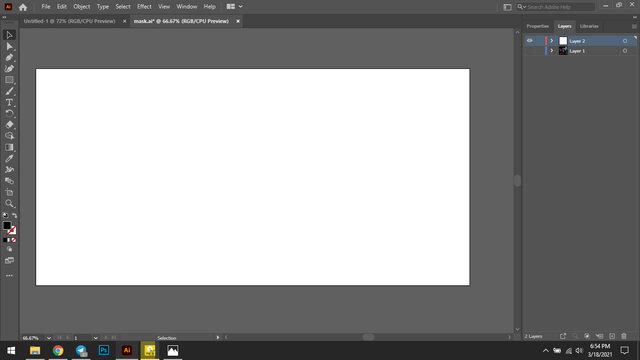Select the Curvature tool
Image resolution: width=640 pixels, height=360 pixels.
click(9, 69)
